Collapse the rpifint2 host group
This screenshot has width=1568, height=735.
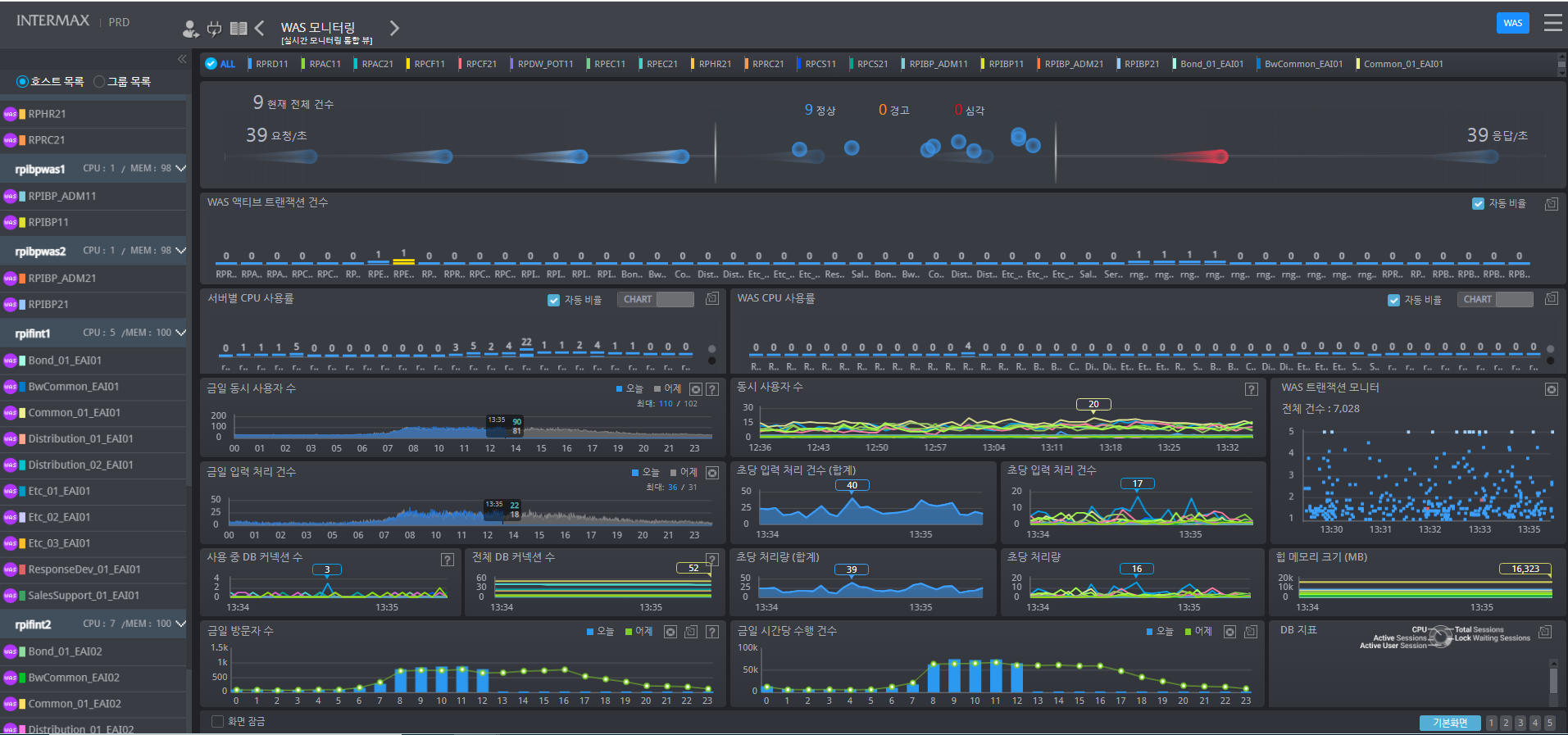point(180,624)
